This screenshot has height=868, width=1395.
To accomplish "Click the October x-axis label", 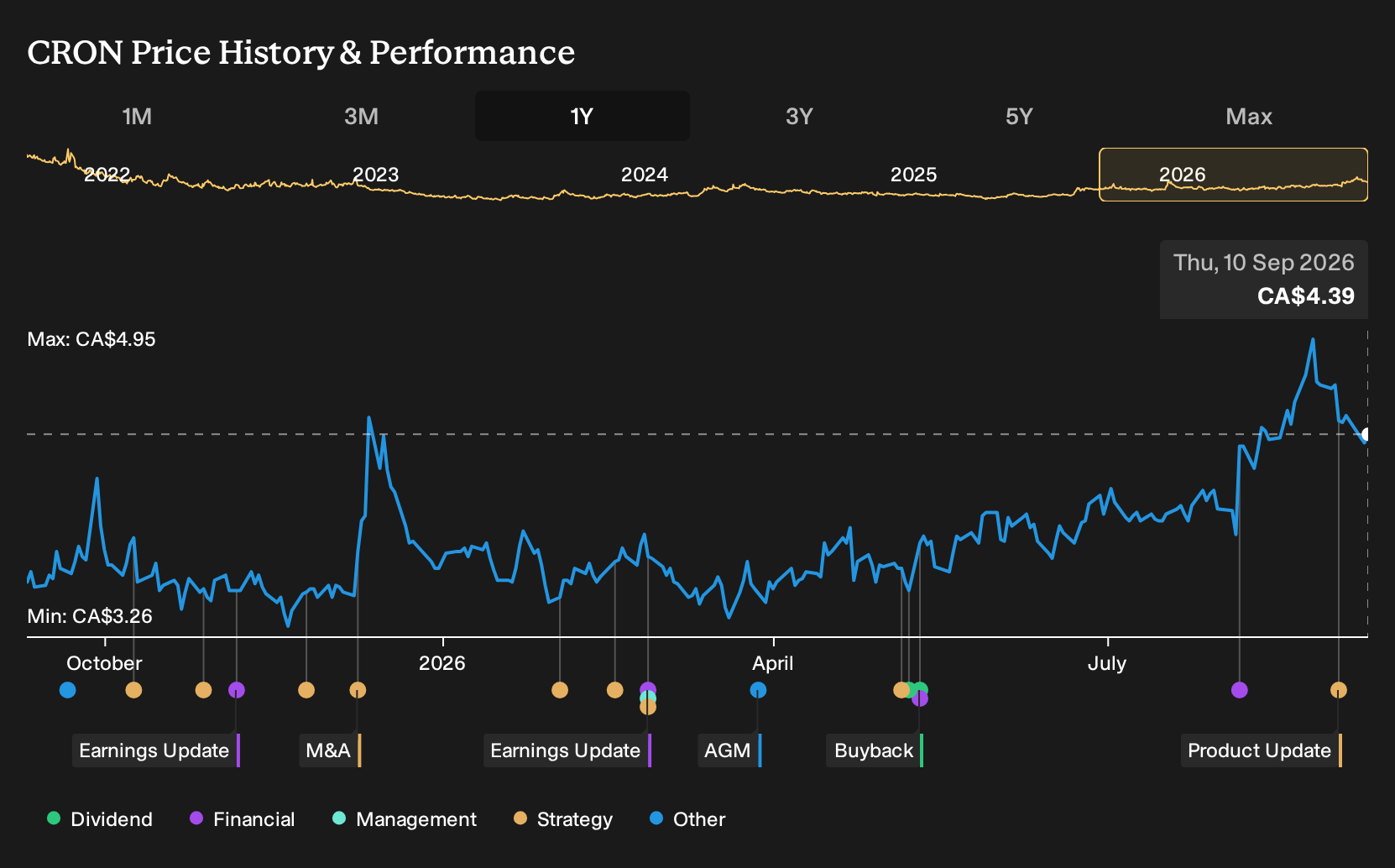I will coord(105,663).
